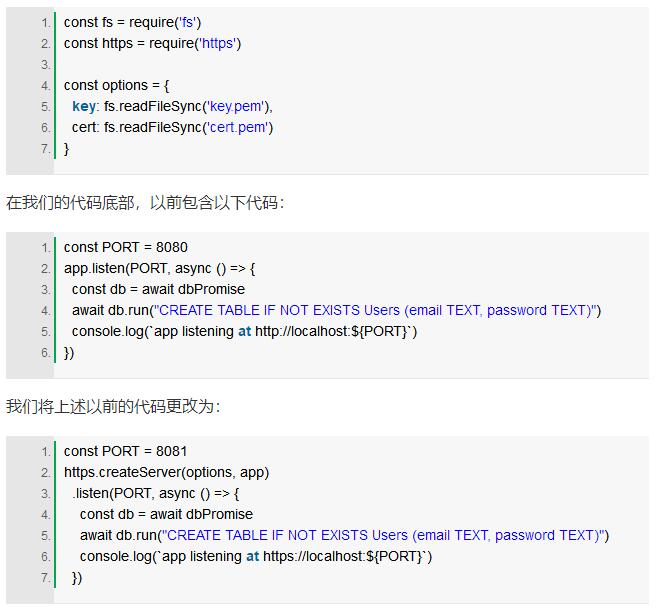
Task: Click the "const options = {" line
Action: (x=116, y=85)
